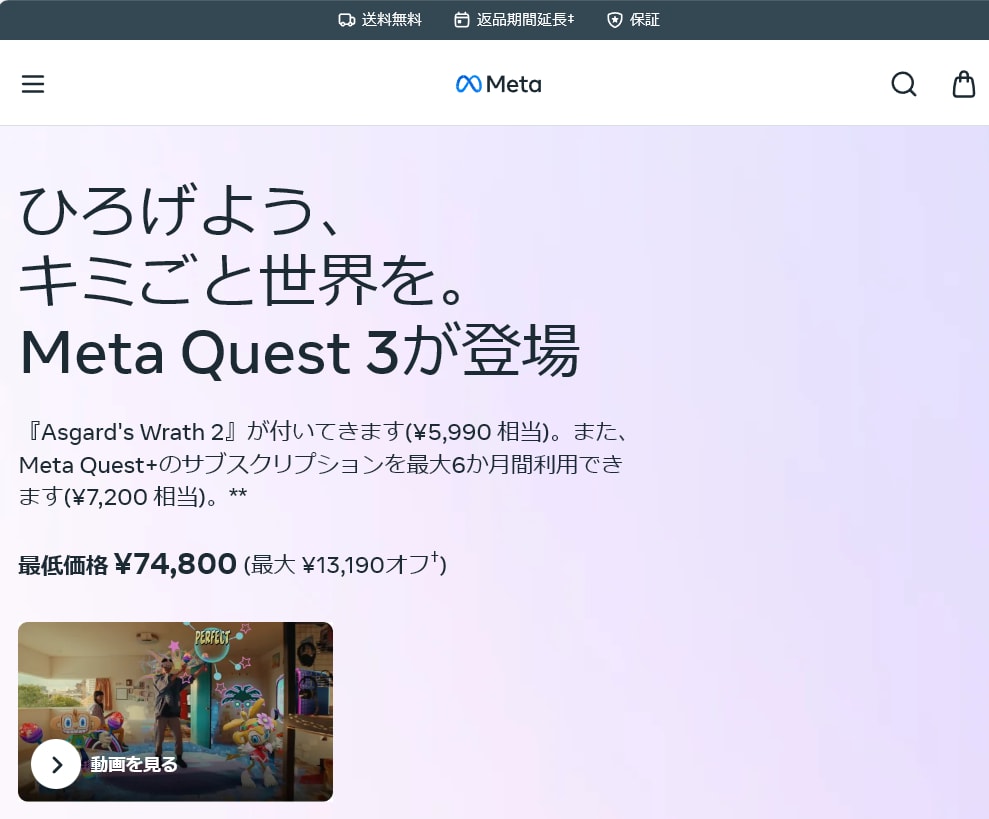Play video with round arrow button
989x819 pixels.
coord(56,764)
